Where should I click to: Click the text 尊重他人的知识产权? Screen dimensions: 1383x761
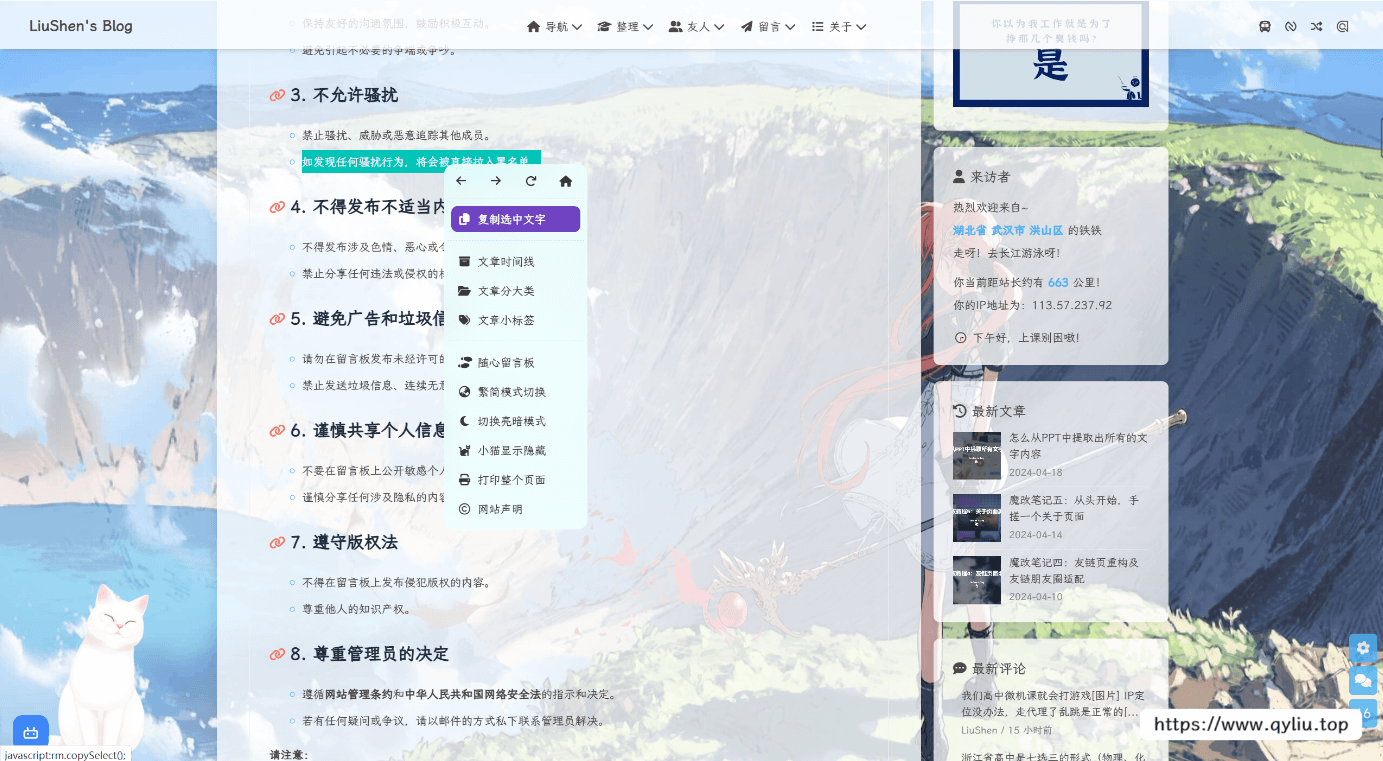(x=356, y=609)
